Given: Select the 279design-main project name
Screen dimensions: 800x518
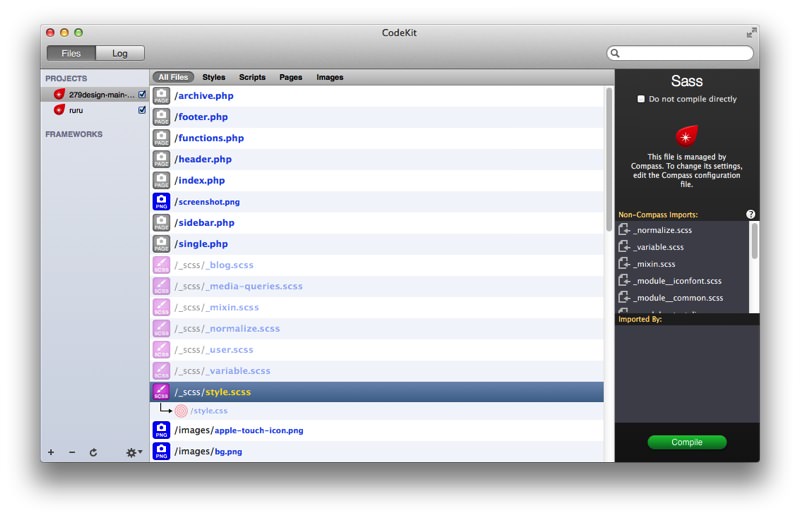Looking at the screenshot, I should [x=102, y=94].
